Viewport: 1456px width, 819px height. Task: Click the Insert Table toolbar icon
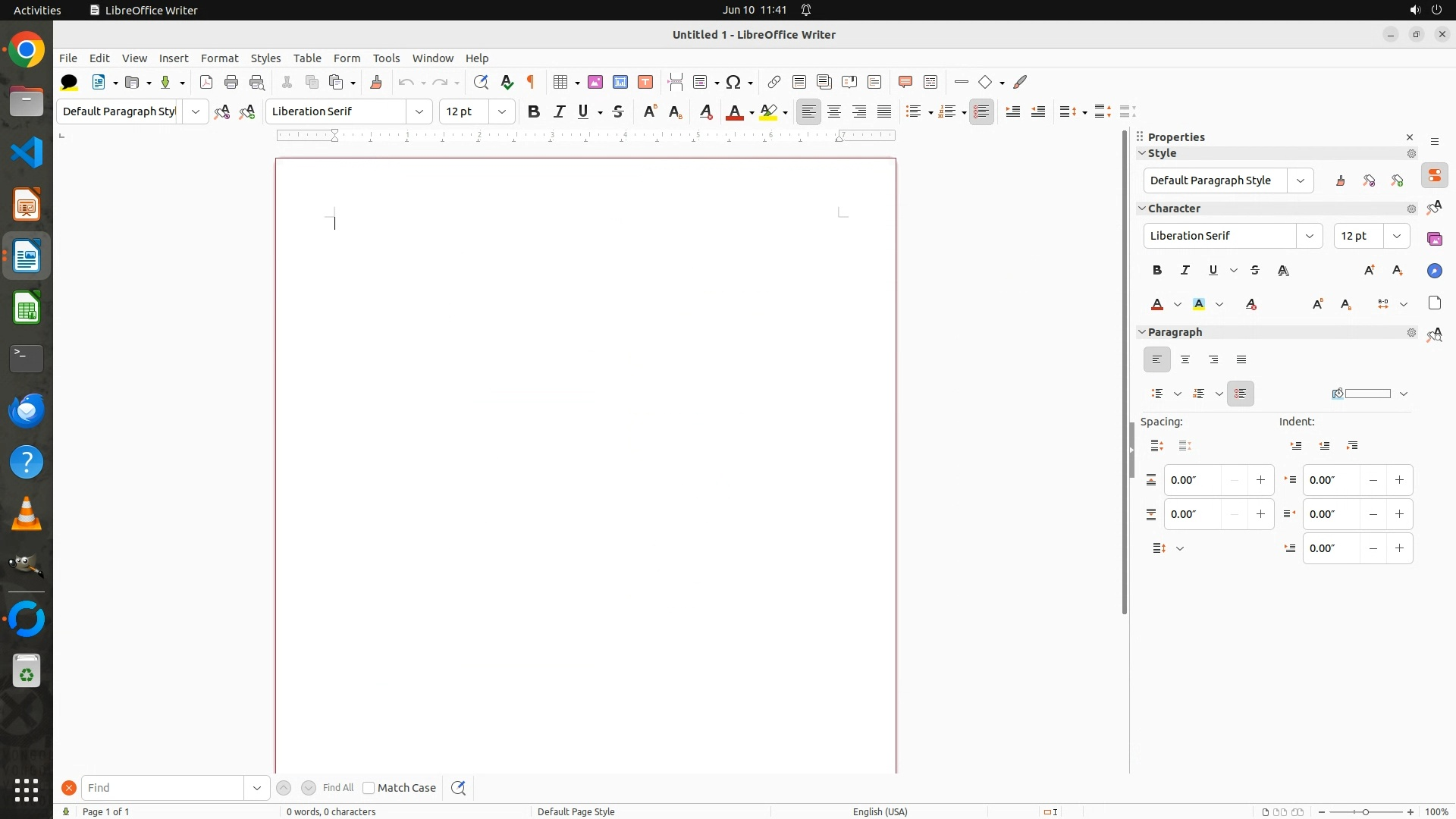pyautogui.click(x=561, y=82)
